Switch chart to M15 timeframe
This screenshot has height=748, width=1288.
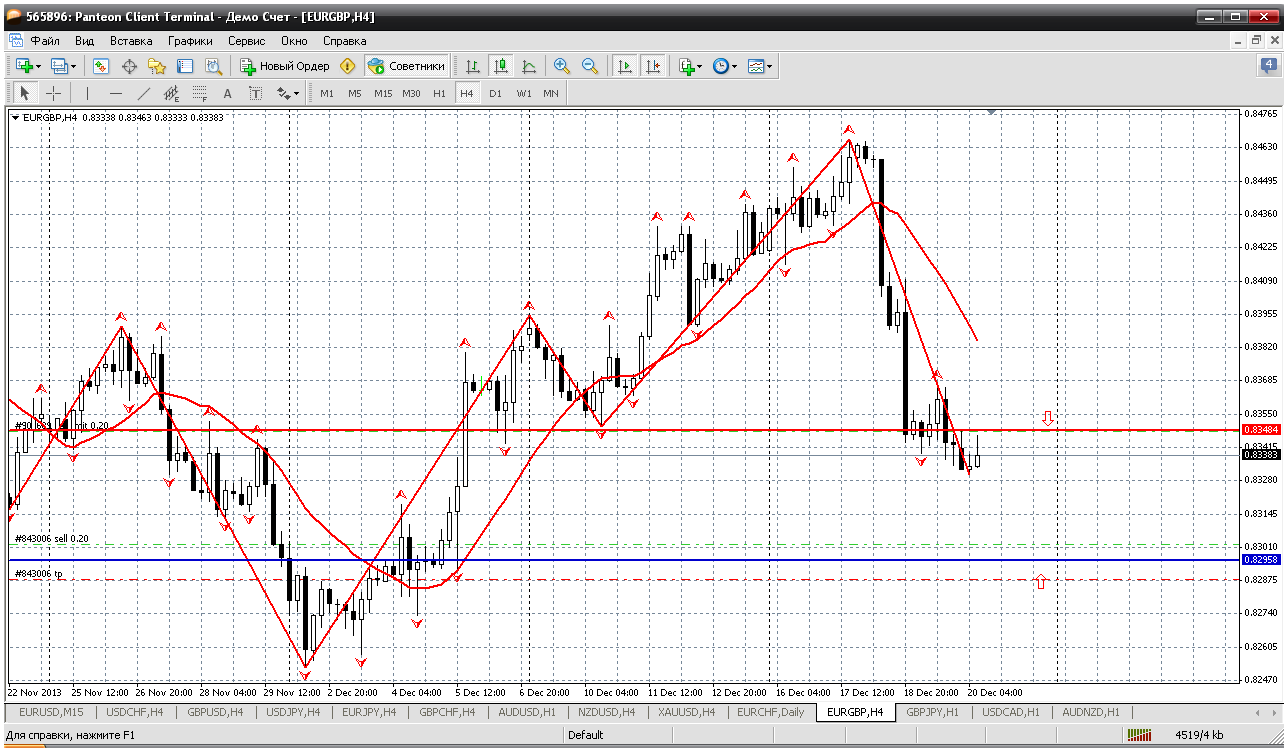click(x=383, y=93)
